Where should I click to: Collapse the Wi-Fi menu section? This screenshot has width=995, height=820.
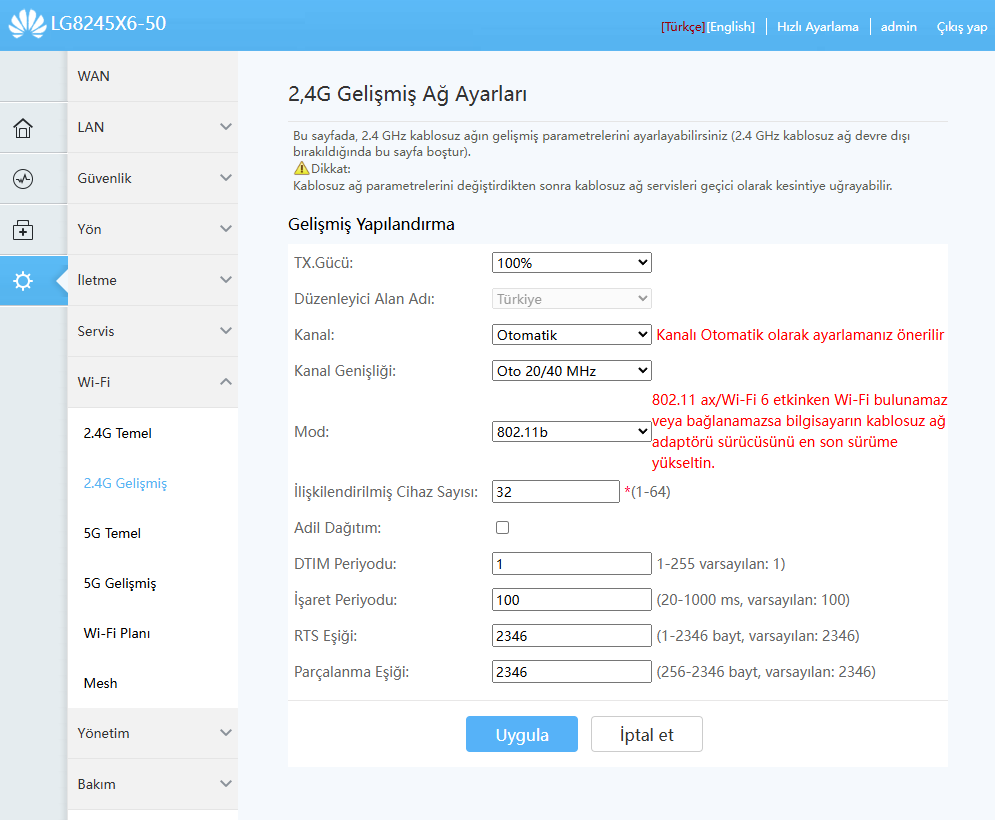point(153,382)
